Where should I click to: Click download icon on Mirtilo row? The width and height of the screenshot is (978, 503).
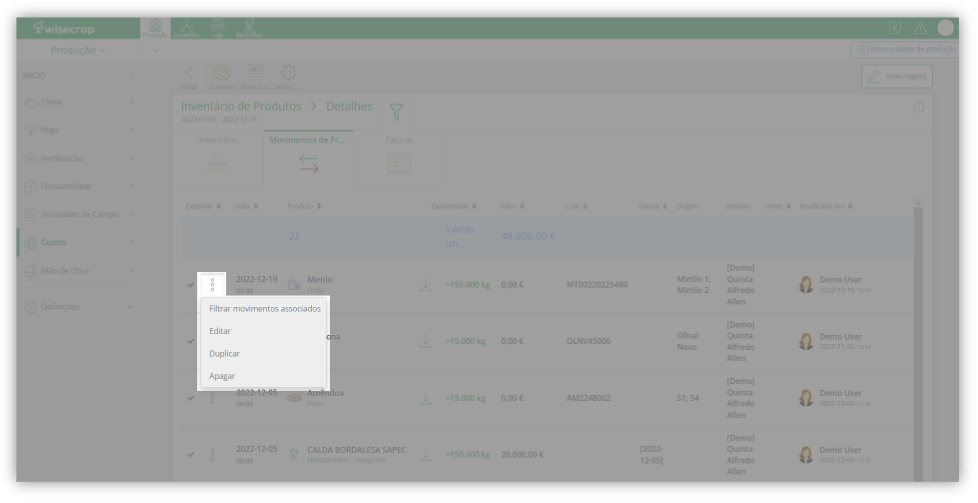(x=425, y=285)
